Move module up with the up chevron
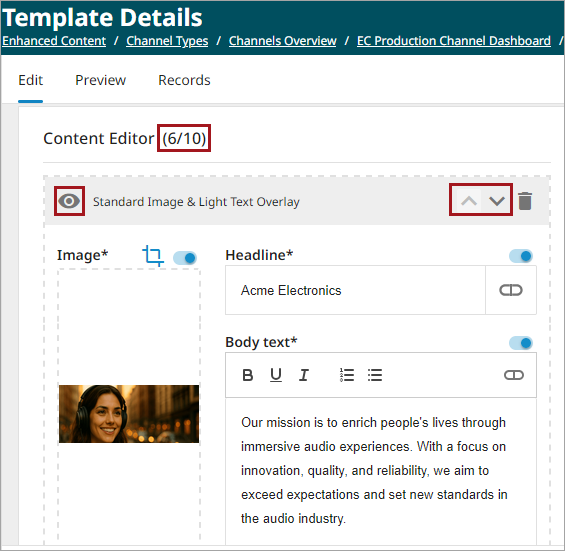Image resolution: width=565 pixels, height=551 pixels. click(469, 201)
